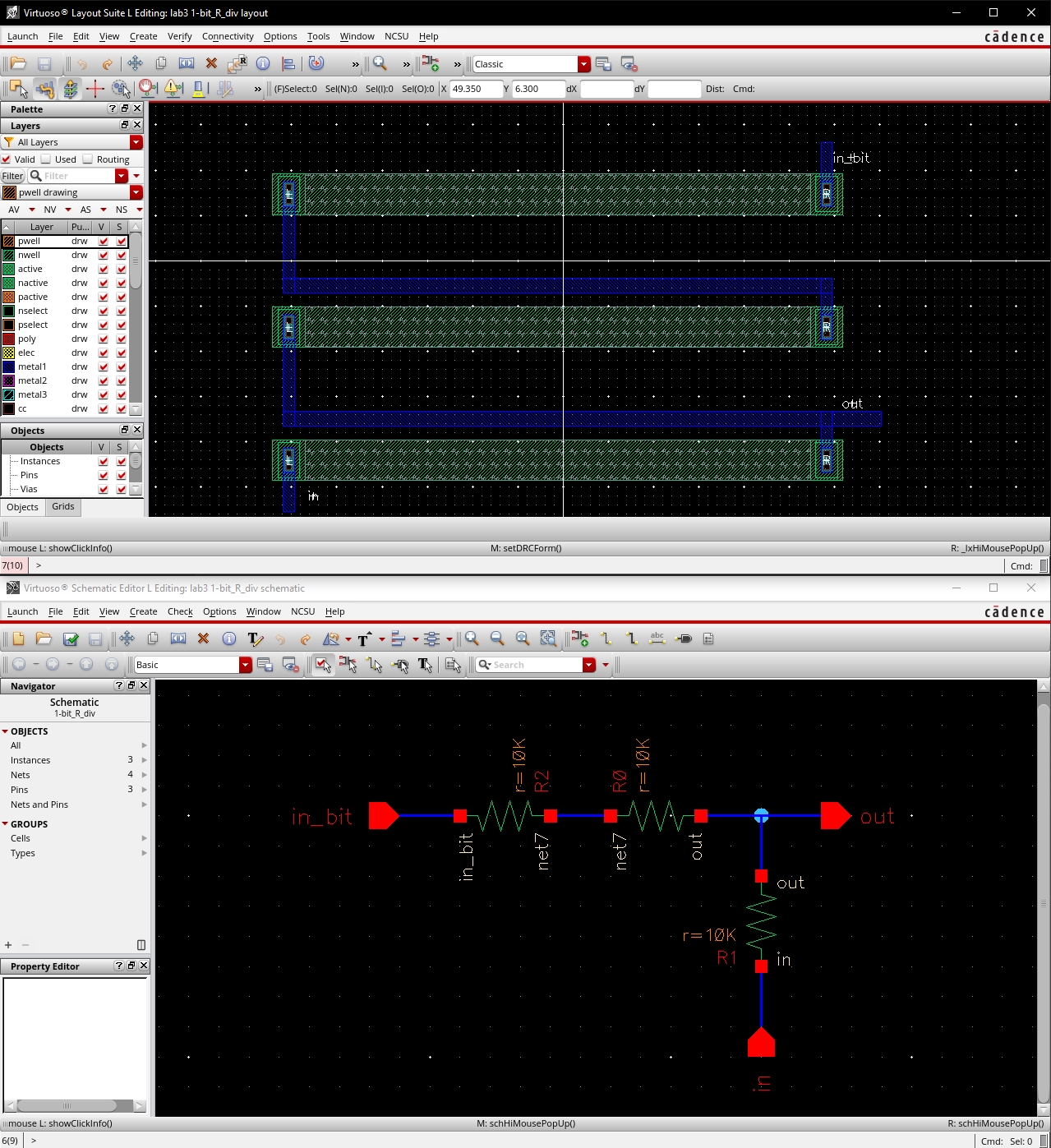The height and width of the screenshot is (1148, 1051).
Task: Open the All Layers filter dropdown
Action: pos(136,142)
